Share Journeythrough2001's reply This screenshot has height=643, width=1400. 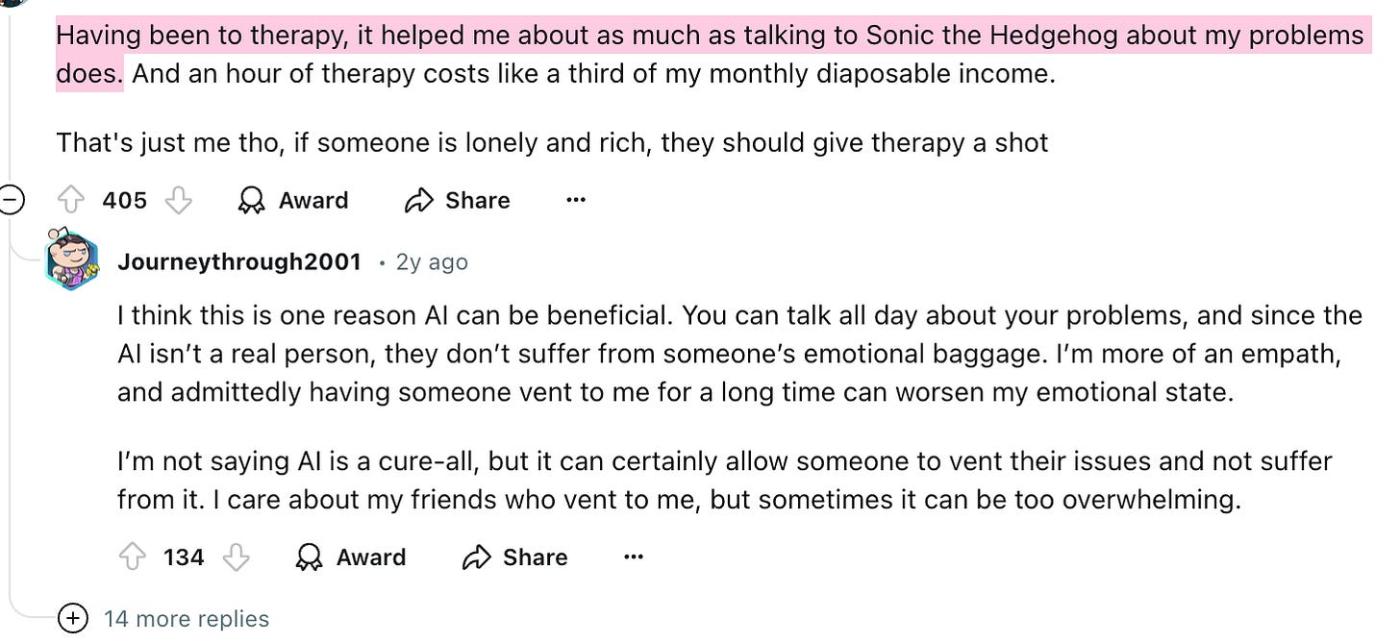coord(515,558)
